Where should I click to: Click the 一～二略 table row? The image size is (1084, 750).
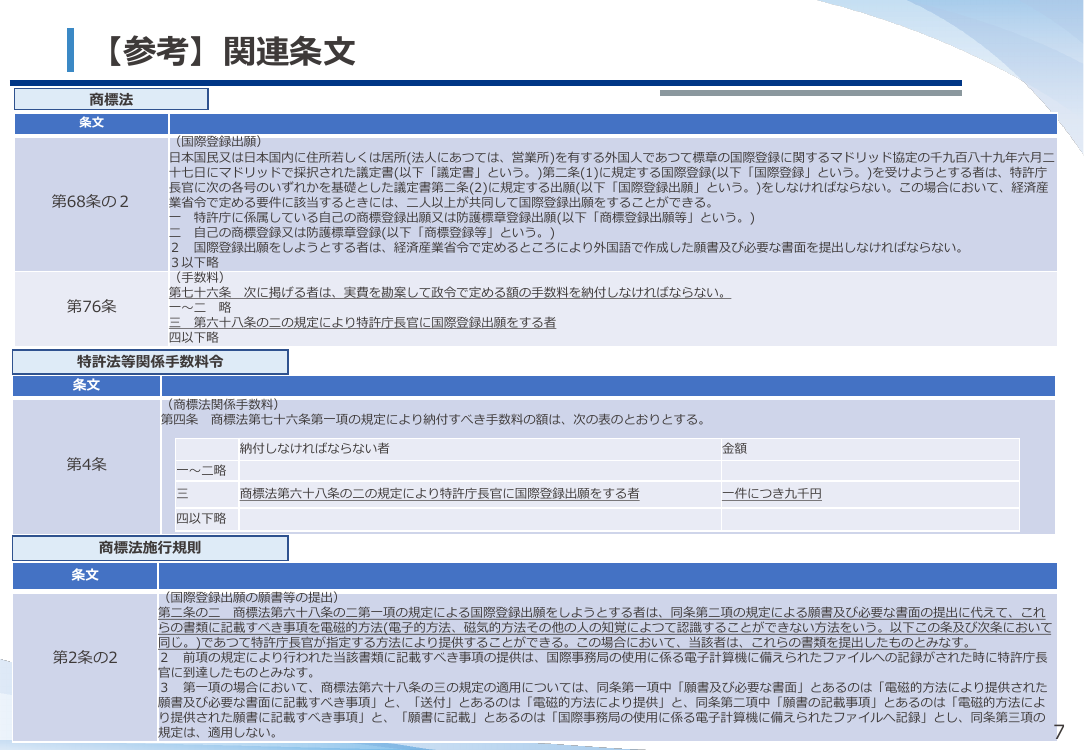pyautogui.click(x=597, y=471)
